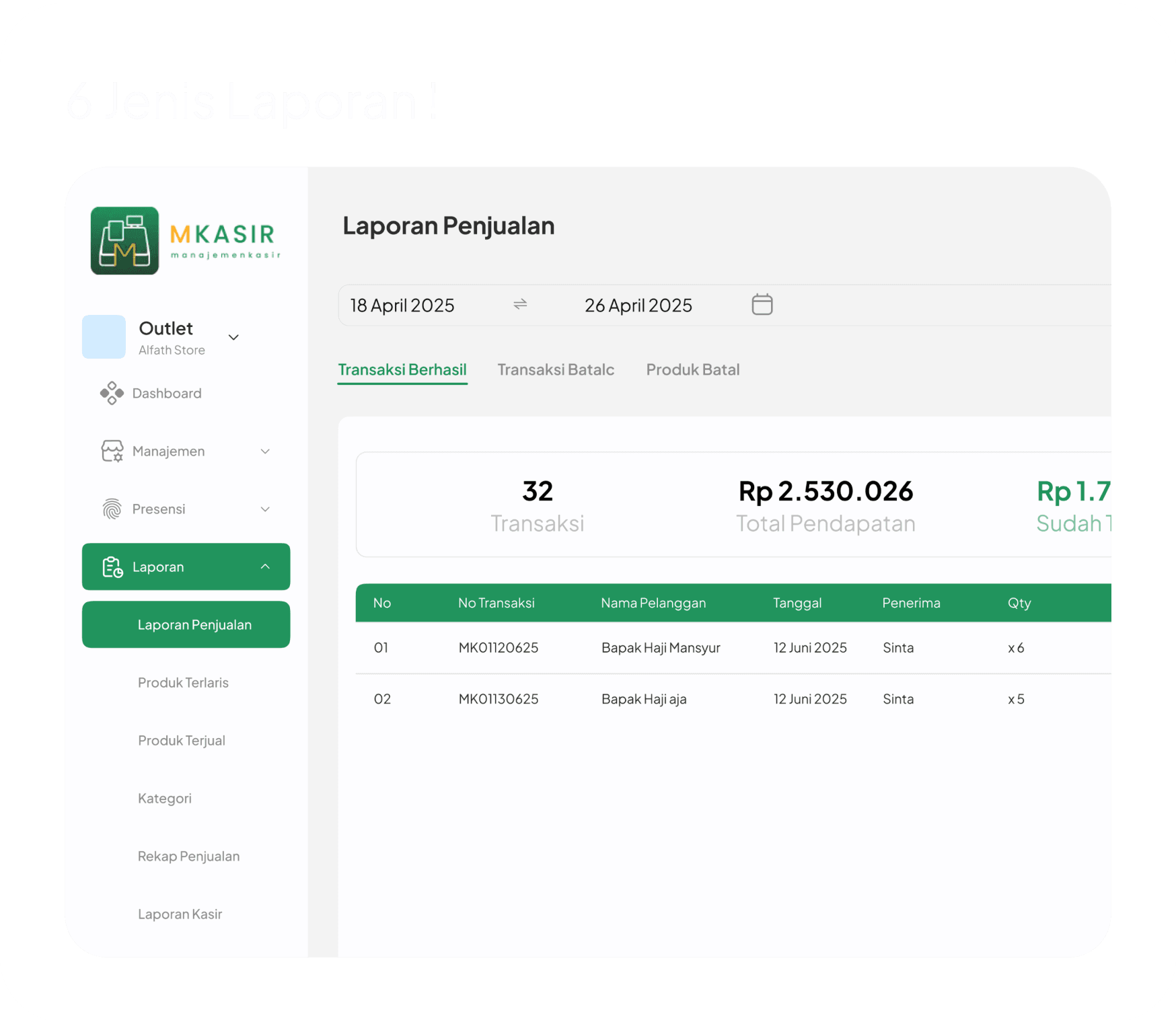Viewport: 1176px width, 1020px height.
Task: Click the Outlet avatar square
Action: 103,336
